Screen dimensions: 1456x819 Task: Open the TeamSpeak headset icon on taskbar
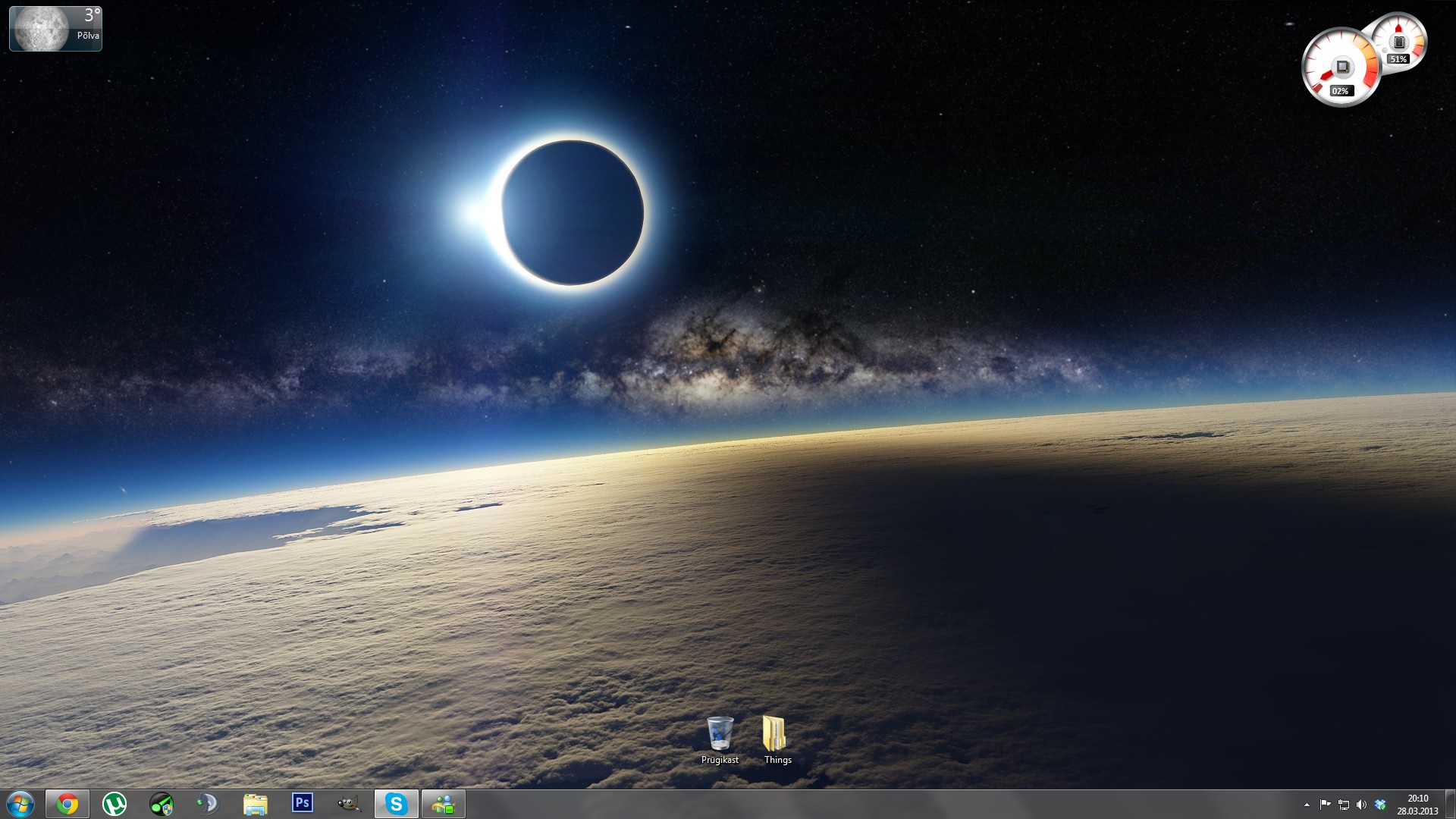tap(208, 804)
